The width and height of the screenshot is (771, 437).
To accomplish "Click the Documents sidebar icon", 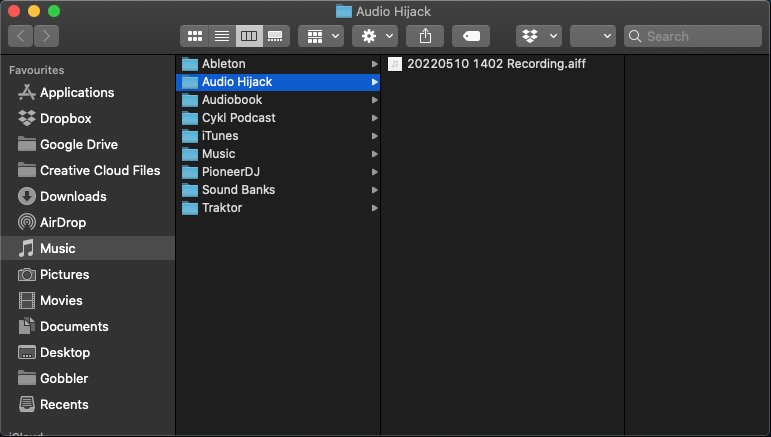I will click(27, 326).
